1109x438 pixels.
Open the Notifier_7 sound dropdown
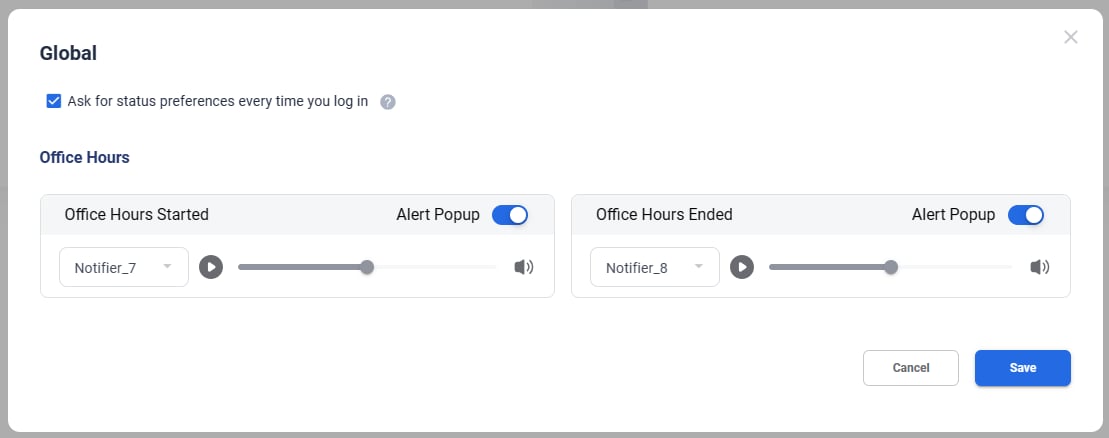point(124,267)
